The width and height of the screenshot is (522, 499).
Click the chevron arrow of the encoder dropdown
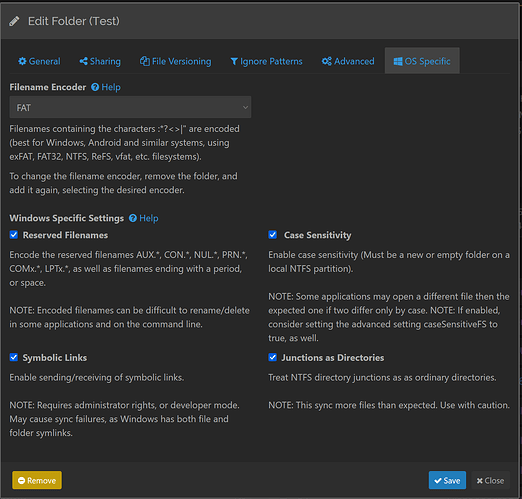click(x=245, y=107)
